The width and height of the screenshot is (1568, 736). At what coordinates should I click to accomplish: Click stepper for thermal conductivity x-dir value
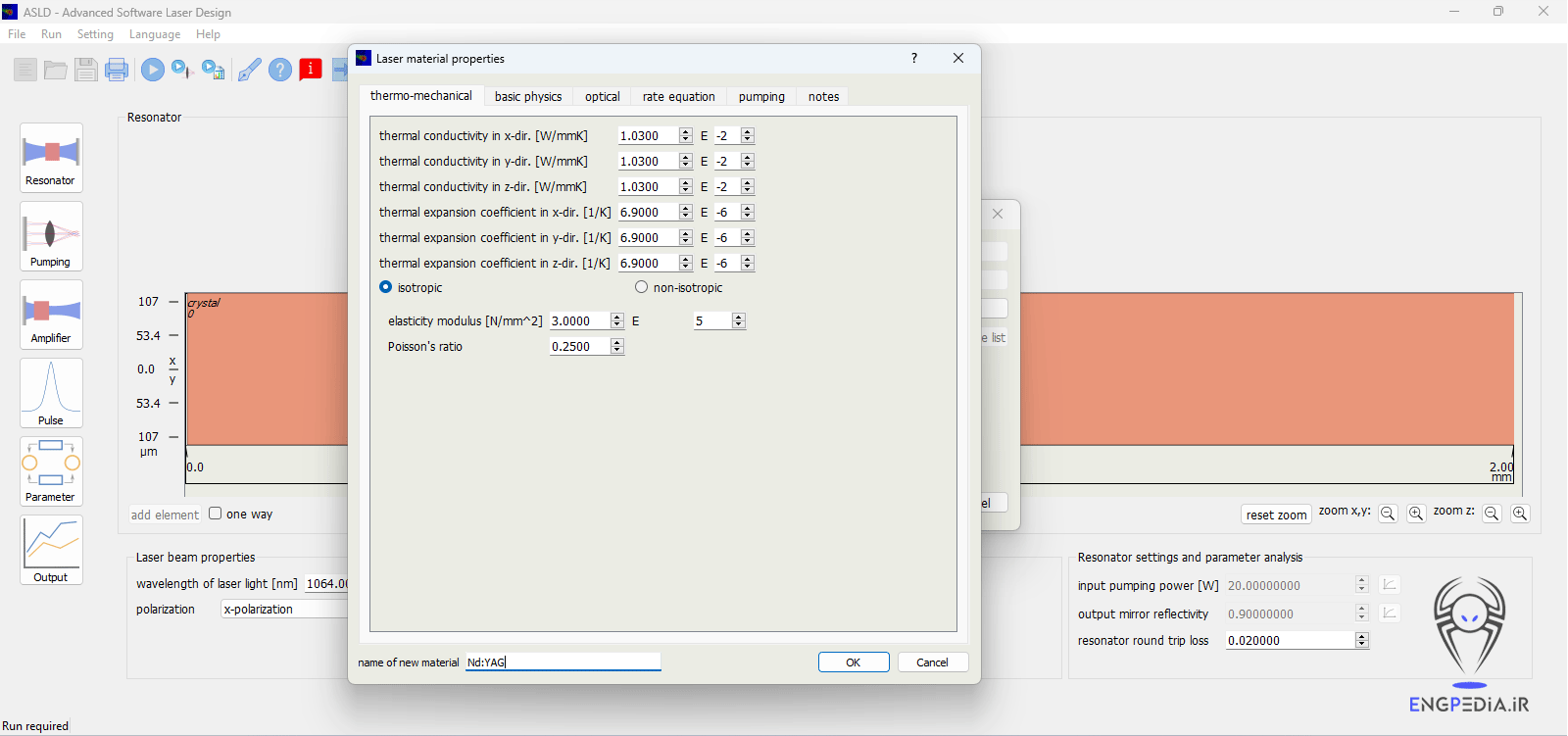click(x=685, y=136)
